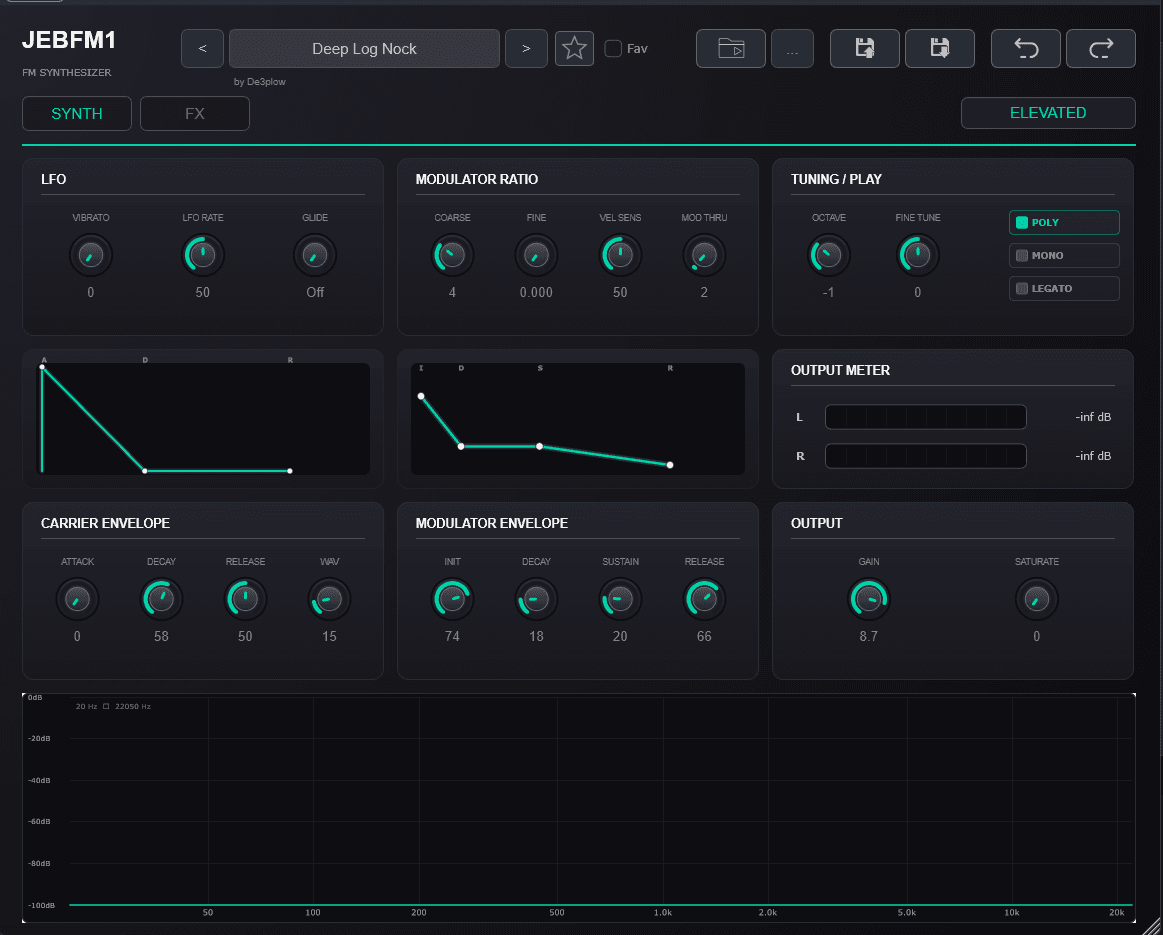Click the modulator RELEASE knob
Screen dimensions: 1163x935
tap(704, 599)
